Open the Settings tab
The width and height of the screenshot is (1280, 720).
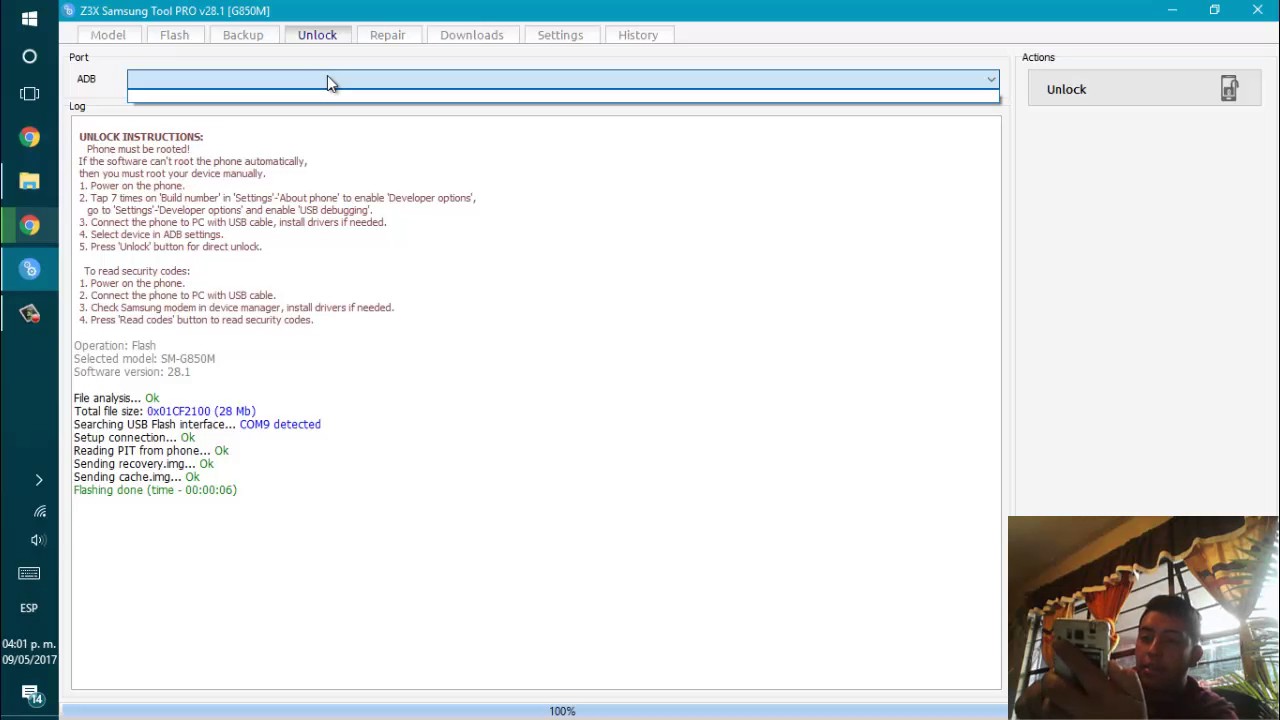click(x=560, y=35)
